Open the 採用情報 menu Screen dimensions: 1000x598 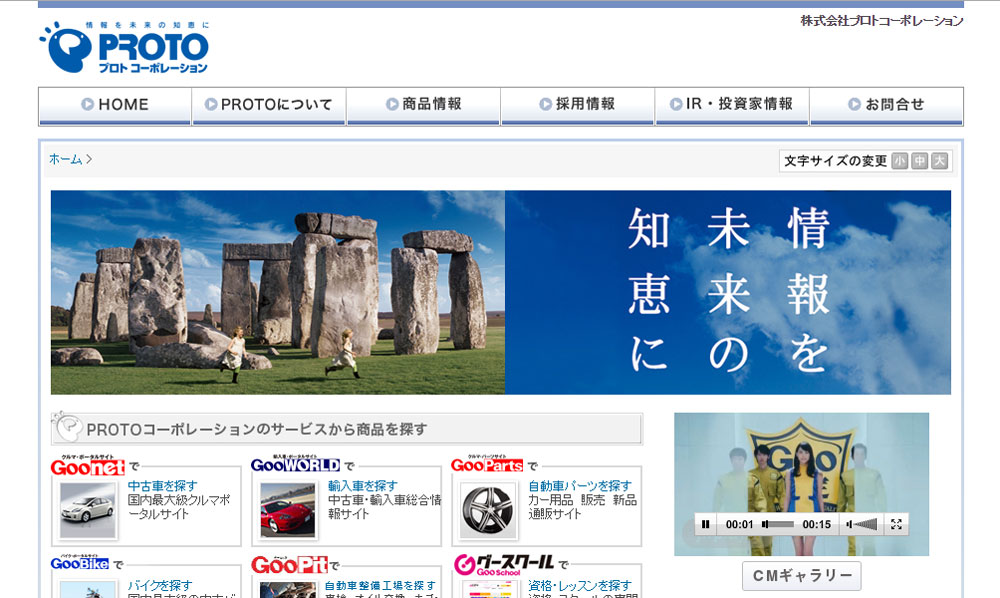[578, 106]
